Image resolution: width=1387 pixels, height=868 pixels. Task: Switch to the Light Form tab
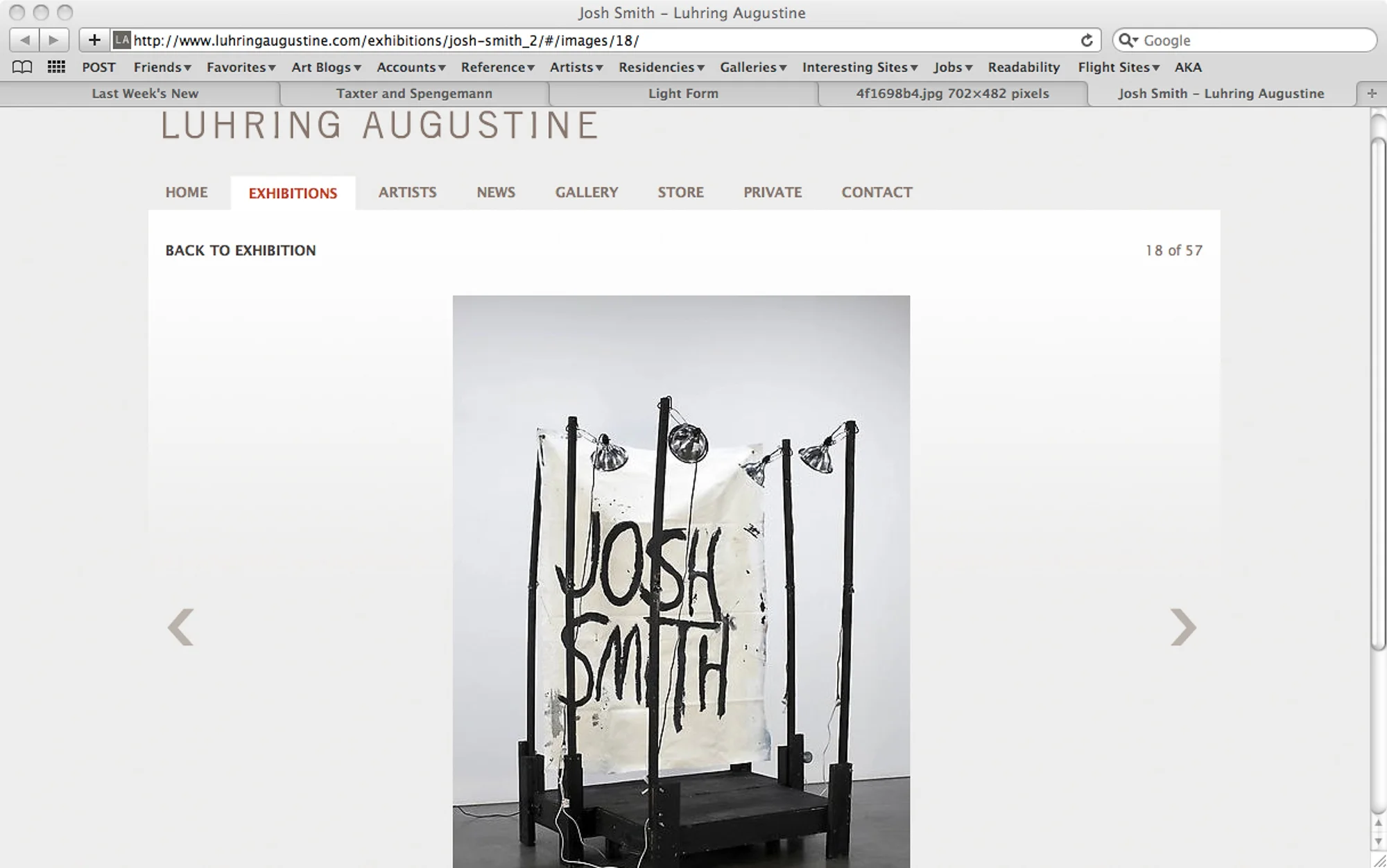(x=683, y=94)
